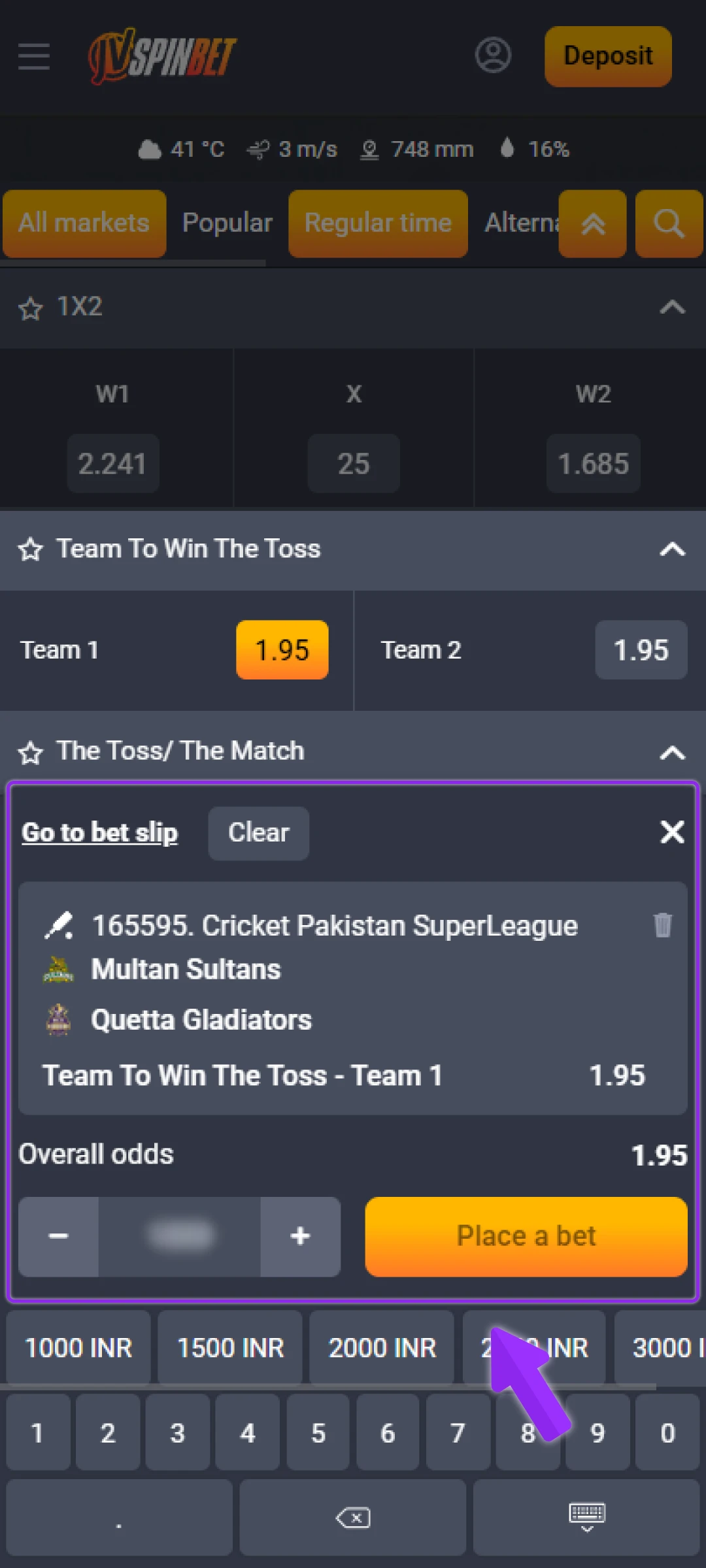Image resolution: width=706 pixels, height=1568 pixels.
Task: Switch to the Popular tab
Action: [x=227, y=223]
